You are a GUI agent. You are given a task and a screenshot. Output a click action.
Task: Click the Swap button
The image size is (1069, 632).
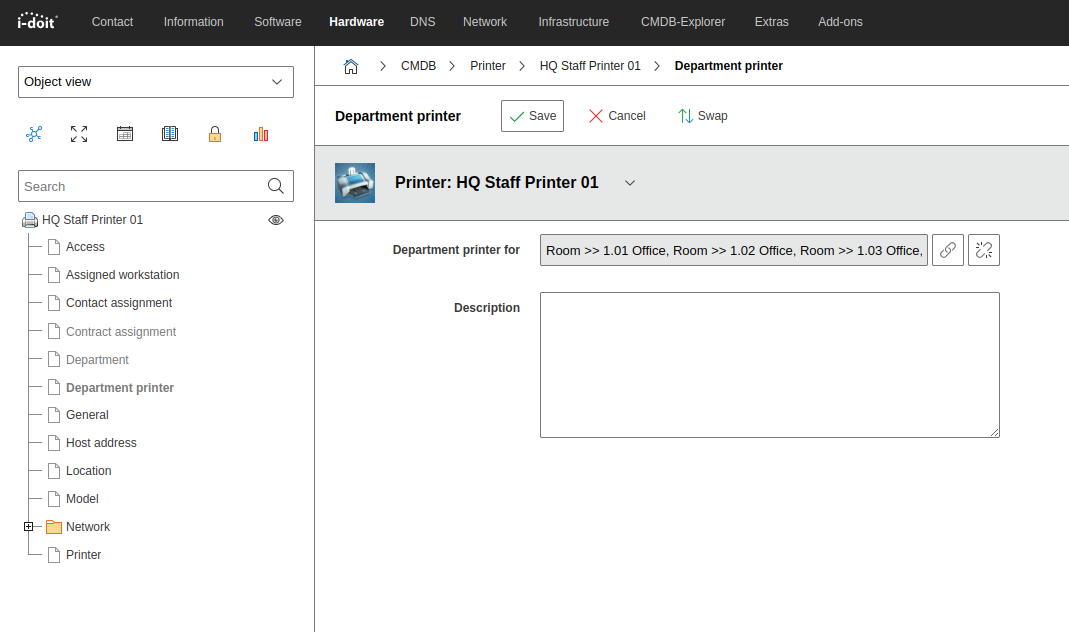tap(703, 116)
